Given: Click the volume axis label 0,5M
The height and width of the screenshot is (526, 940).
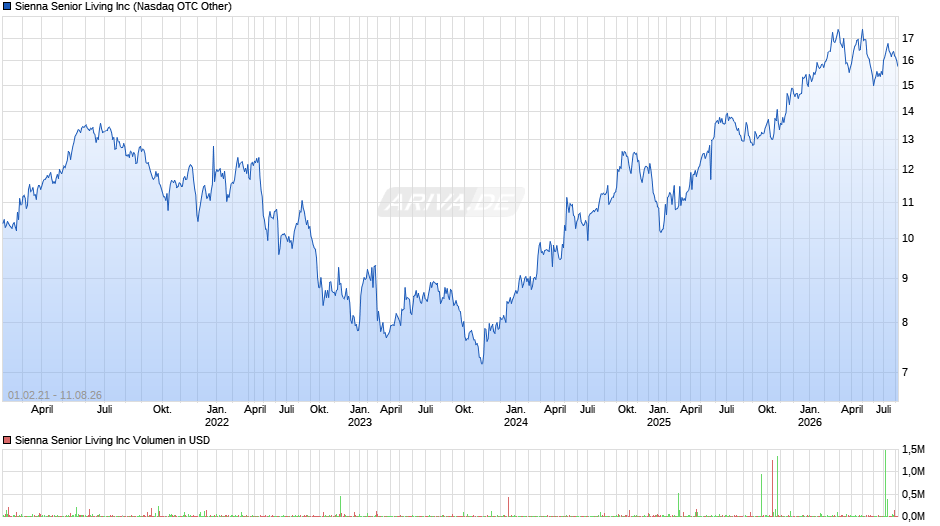Looking at the screenshot, I should [x=913, y=495].
